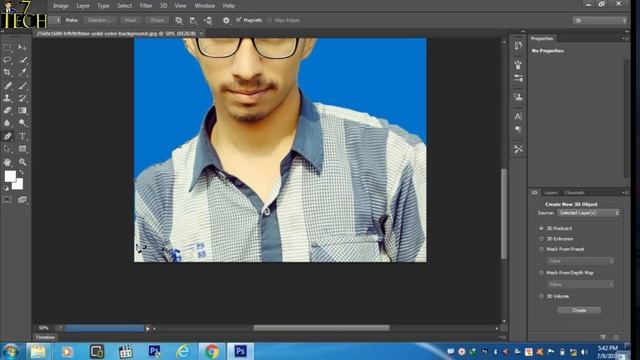
Task: Select the Eraser tool
Action: click(7, 110)
